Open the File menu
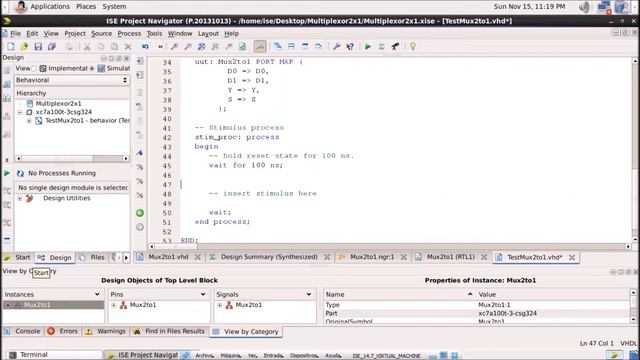Viewport: 640px width, 360px height. coord(16,33)
